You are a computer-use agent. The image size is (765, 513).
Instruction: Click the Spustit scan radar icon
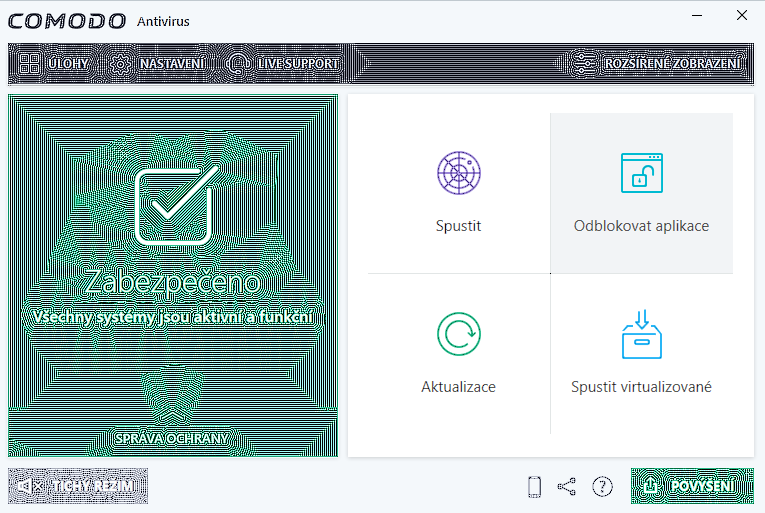pos(459,173)
